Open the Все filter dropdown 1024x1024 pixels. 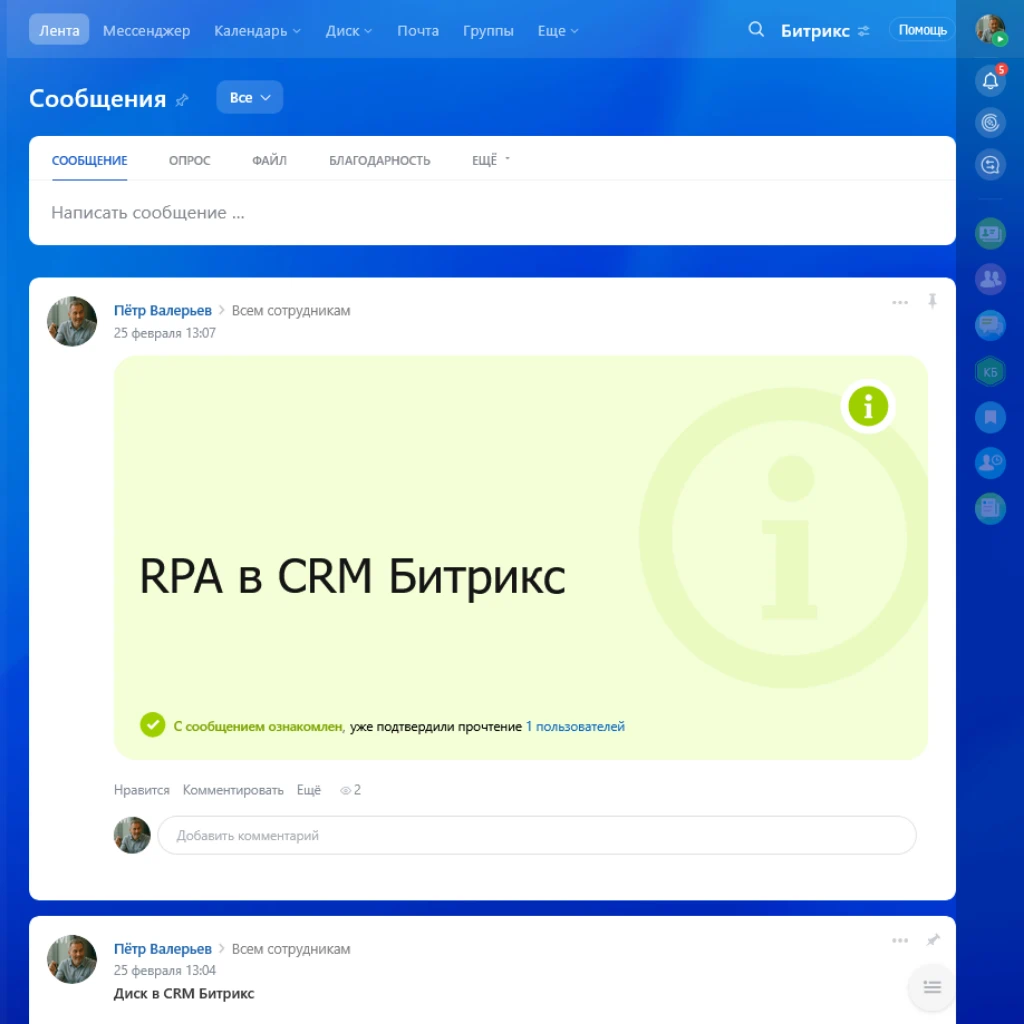249,97
